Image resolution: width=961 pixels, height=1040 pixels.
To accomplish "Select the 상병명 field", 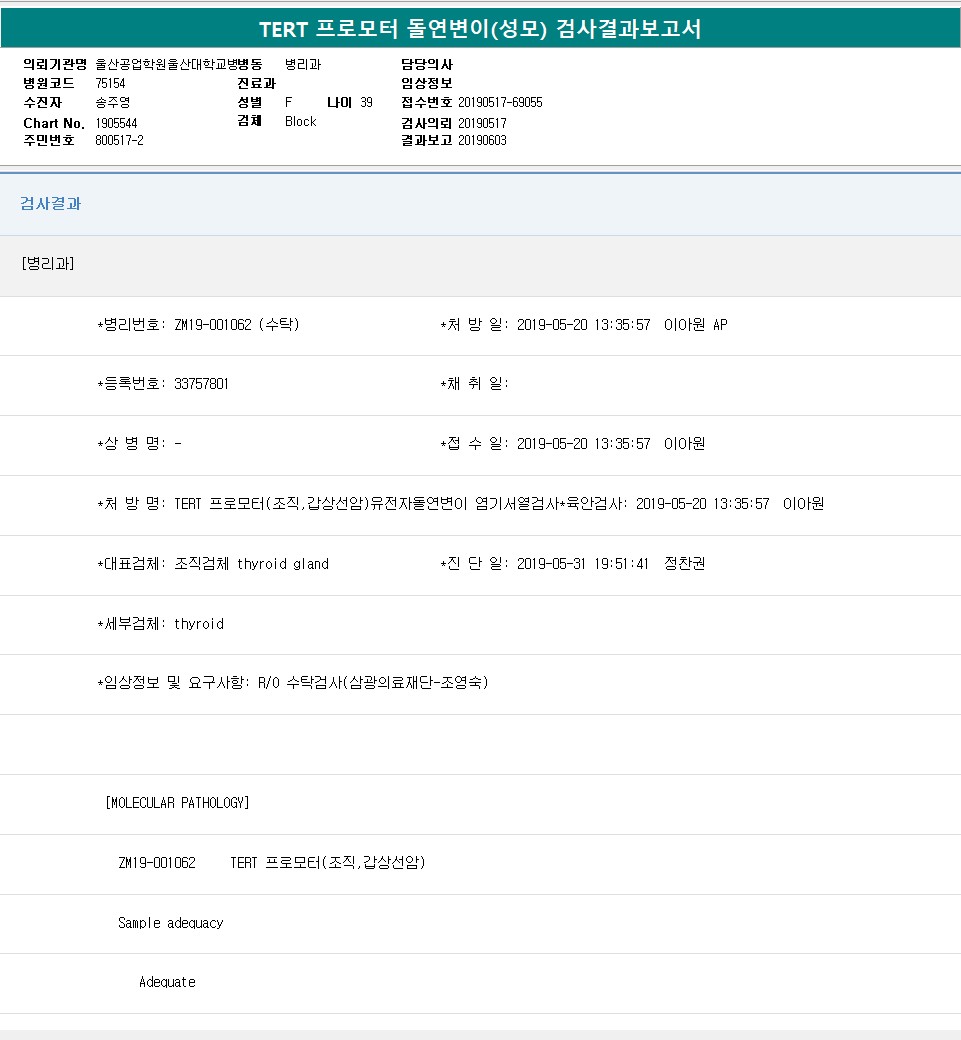I will 139,444.
